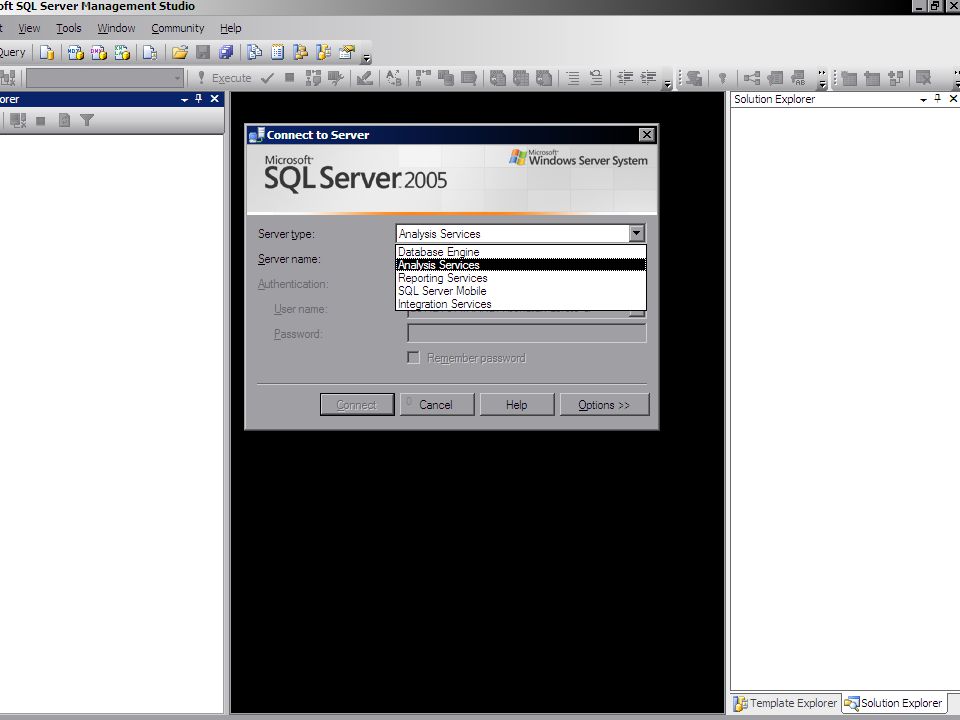Click the dialog Help button
Screen dimensions: 960x720
pyautogui.click(x=517, y=405)
